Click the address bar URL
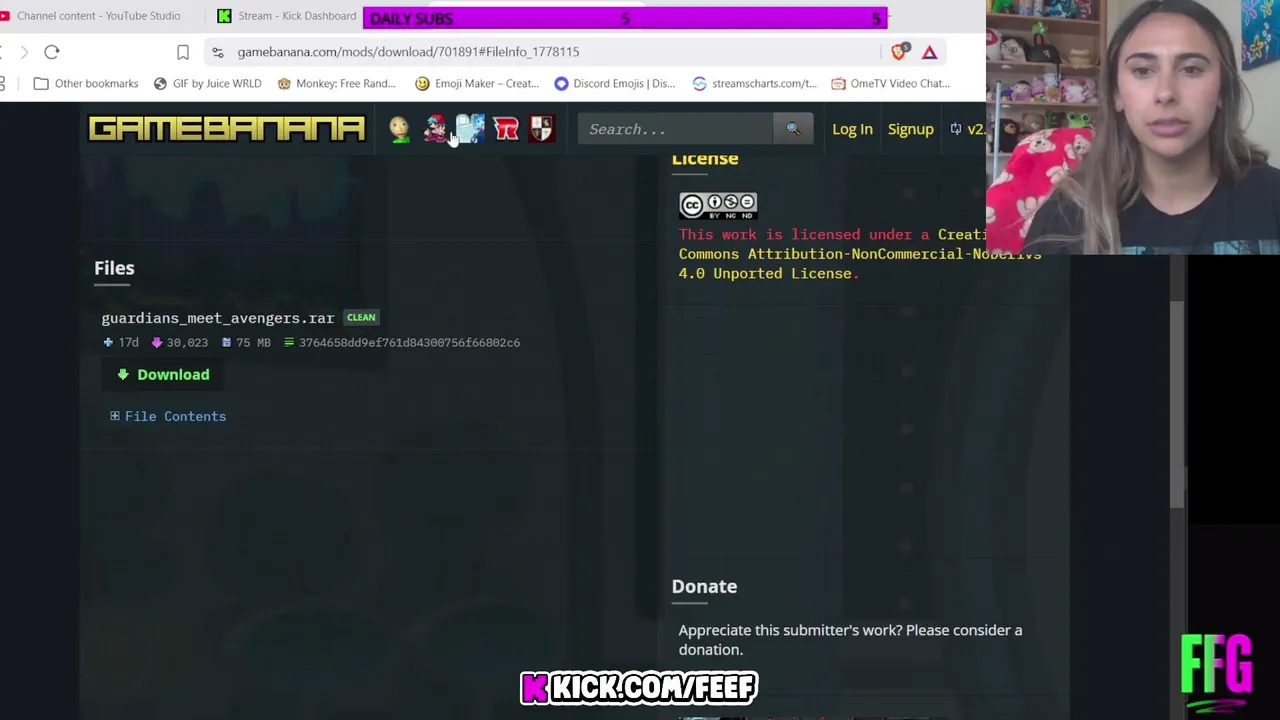1280x720 pixels. (408, 52)
